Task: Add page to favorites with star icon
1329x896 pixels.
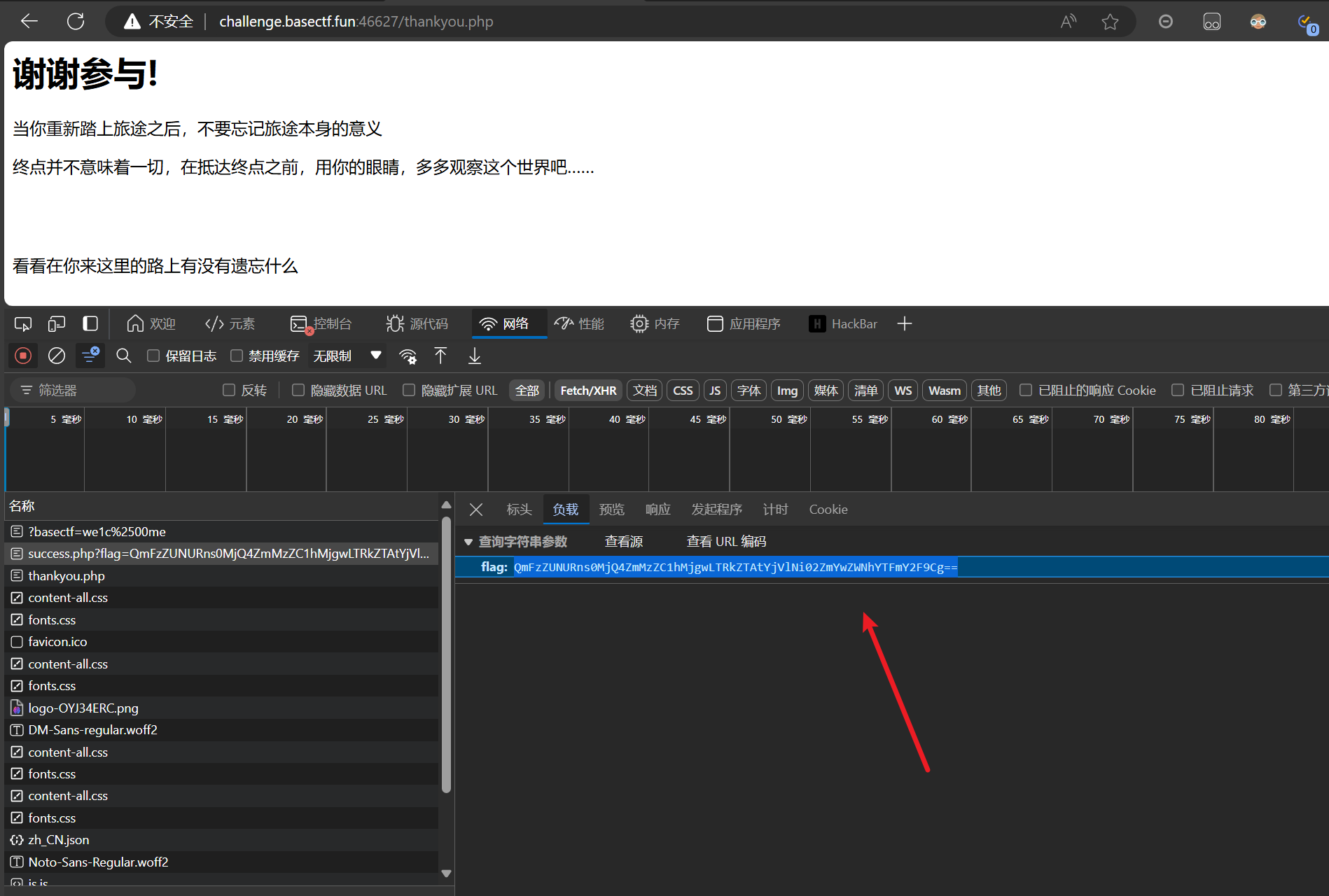Action: coord(1110,22)
